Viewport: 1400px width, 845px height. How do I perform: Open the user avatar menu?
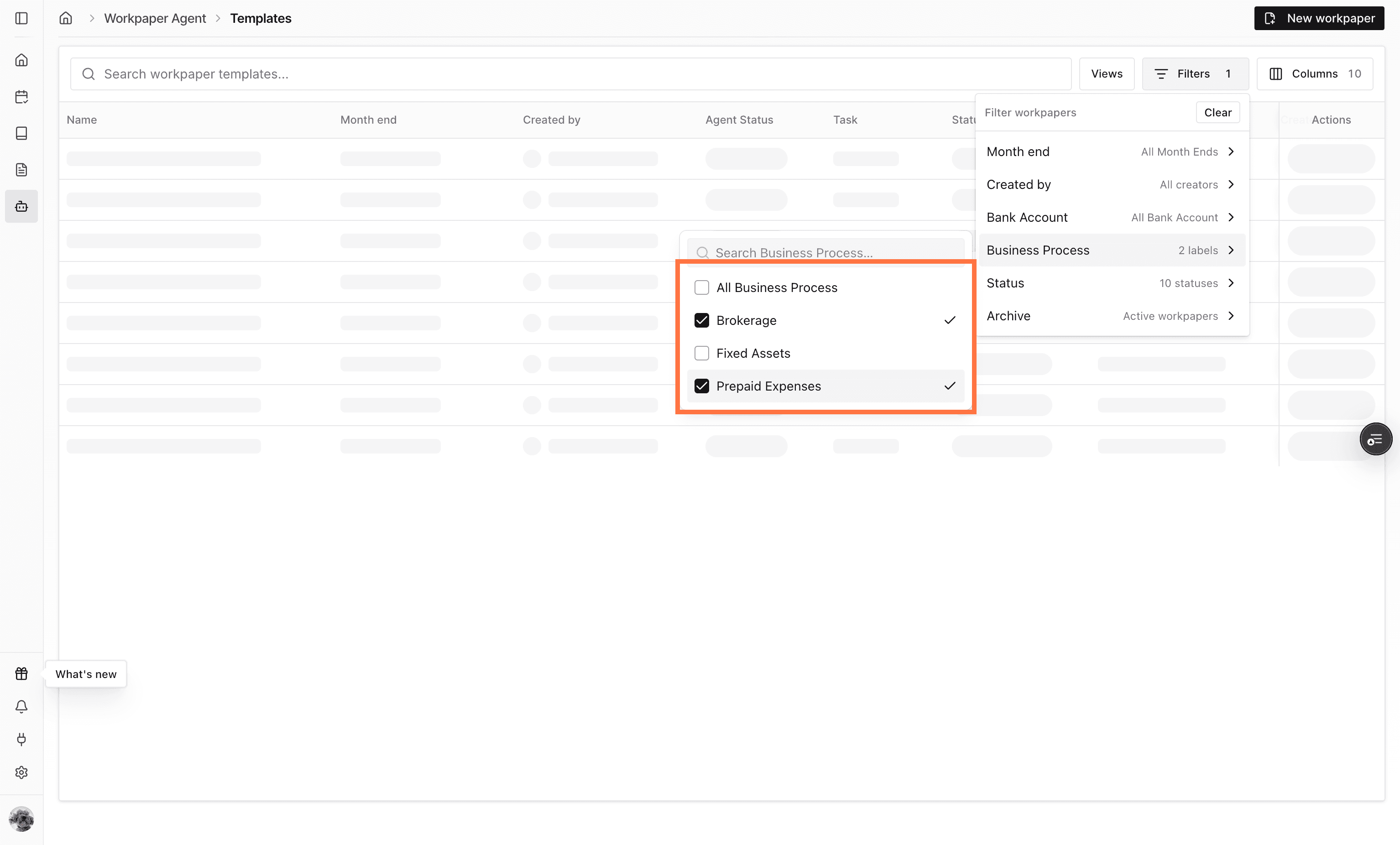pos(21,819)
